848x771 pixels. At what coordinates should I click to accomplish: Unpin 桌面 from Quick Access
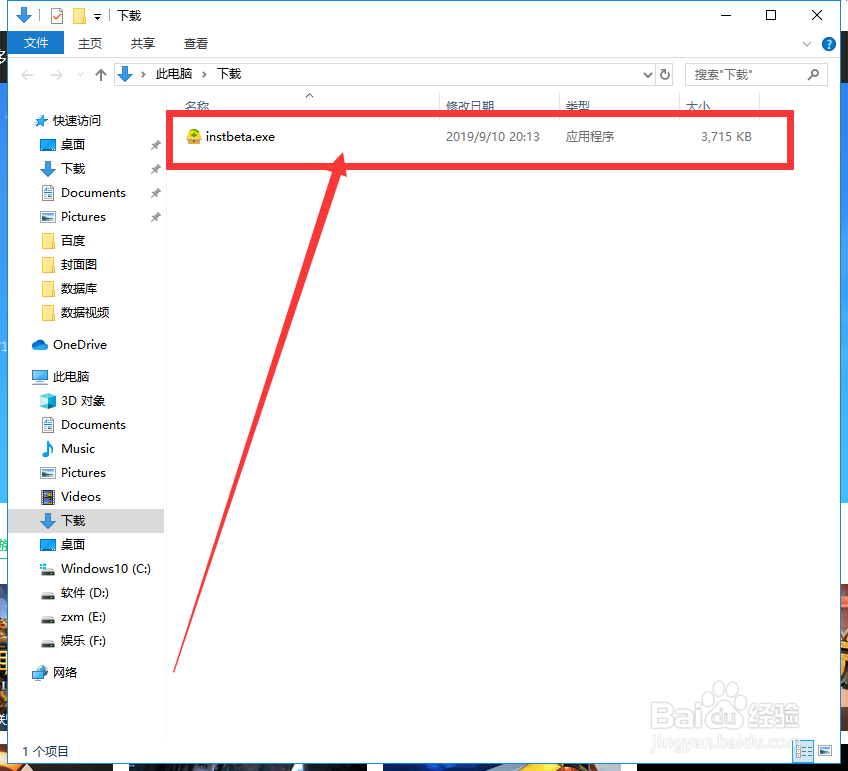pyautogui.click(x=157, y=144)
